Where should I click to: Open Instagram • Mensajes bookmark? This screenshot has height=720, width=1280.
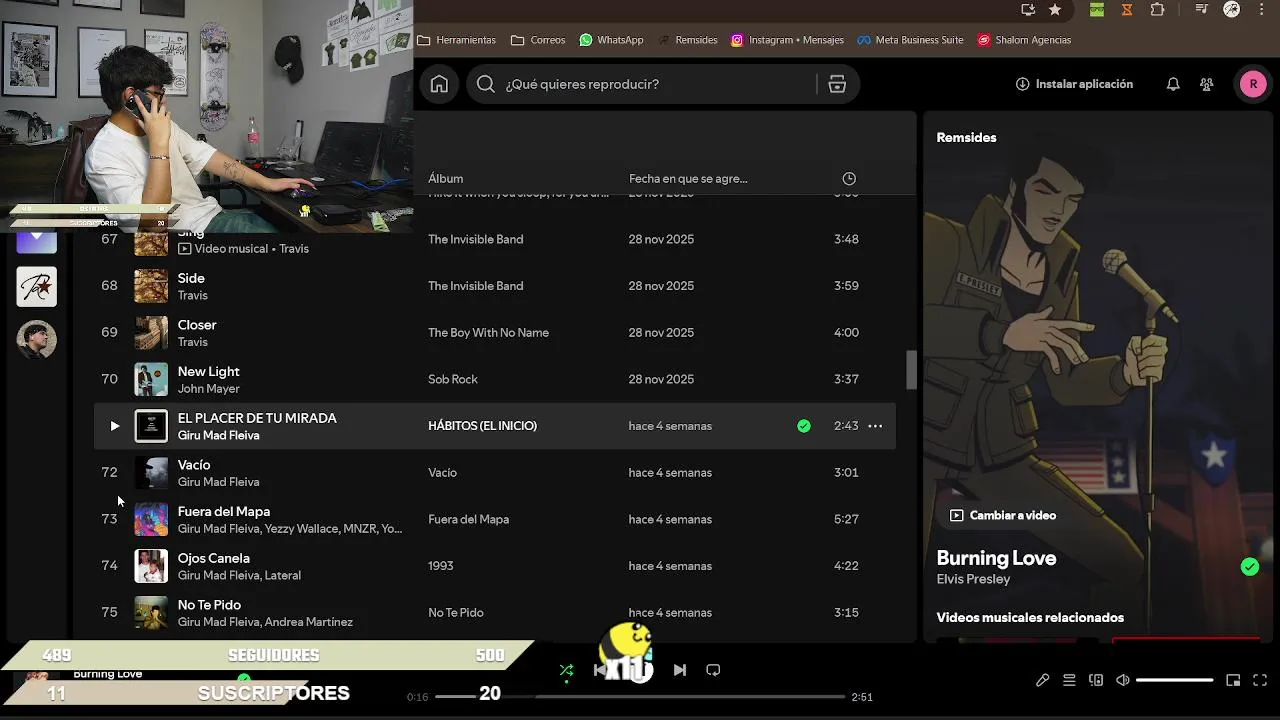[x=787, y=40]
